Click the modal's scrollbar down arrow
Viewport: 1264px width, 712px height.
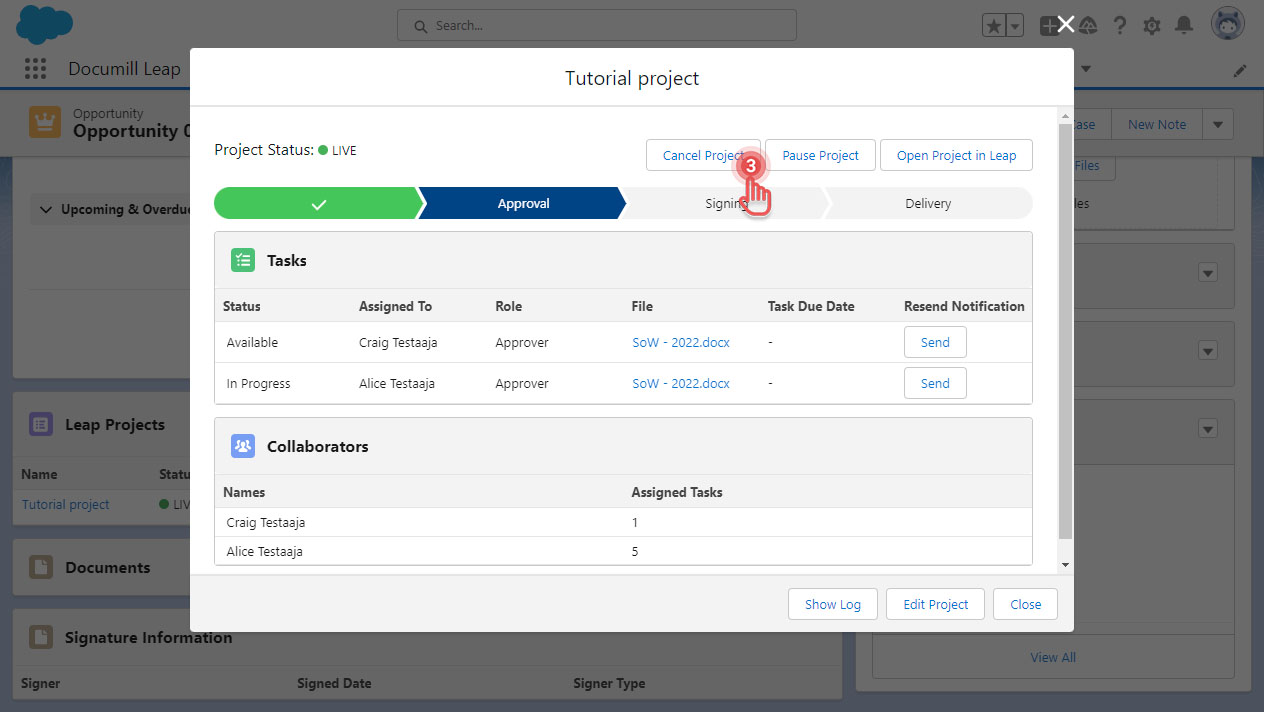click(x=1065, y=565)
